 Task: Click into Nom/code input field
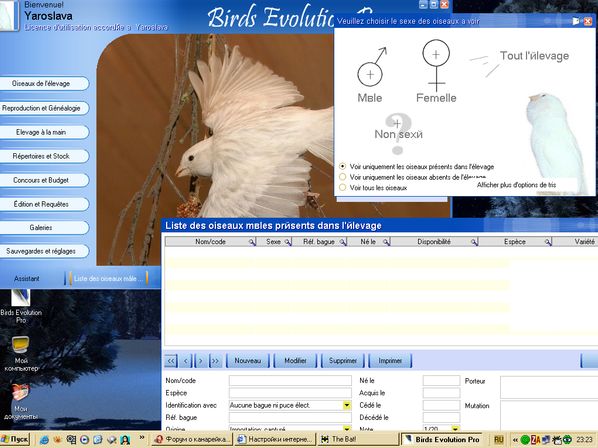[x=290, y=381]
